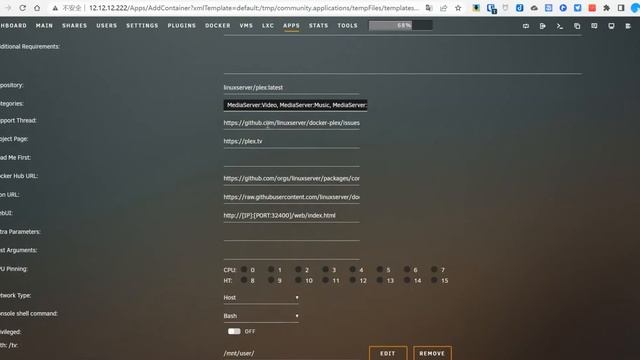
Task: Click the extension icon showing badge number 1
Action: pos(491,8)
